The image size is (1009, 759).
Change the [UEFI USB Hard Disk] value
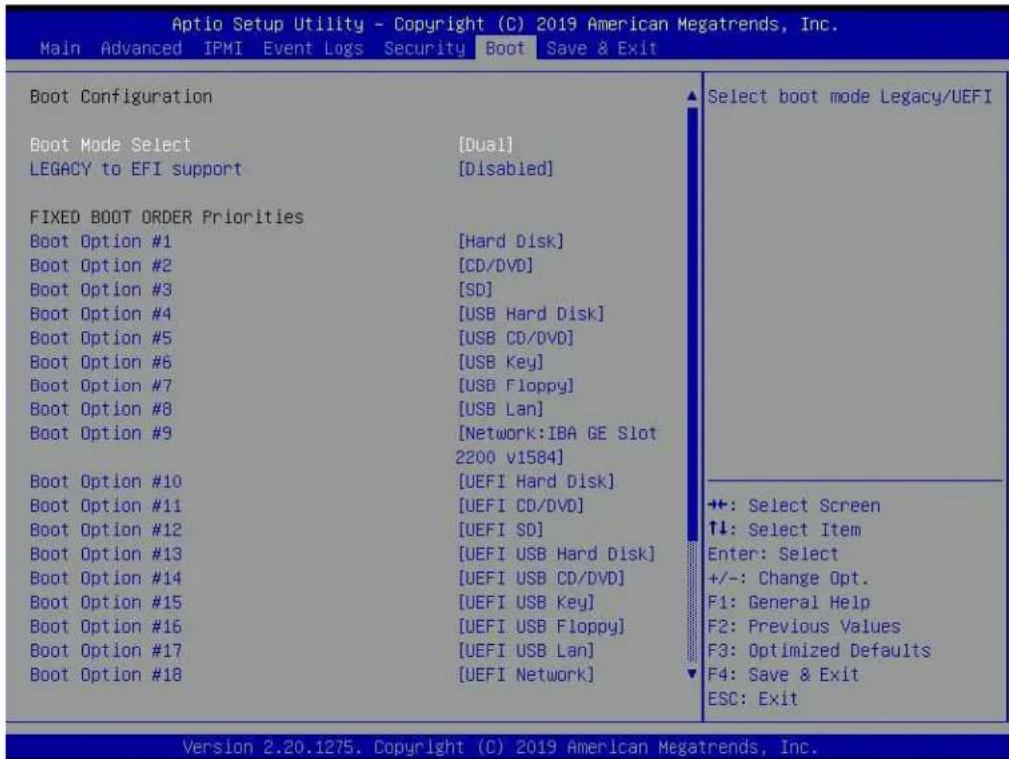point(556,554)
